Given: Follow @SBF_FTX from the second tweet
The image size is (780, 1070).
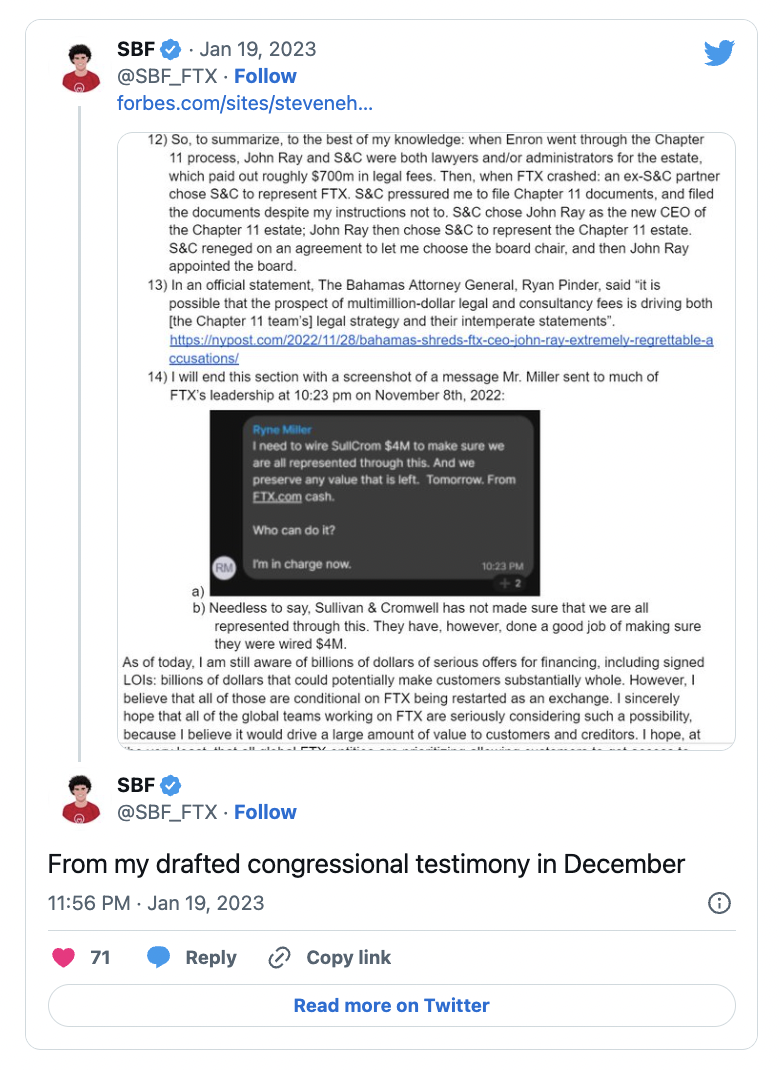Looking at the screenshot, I should (265, 812).
